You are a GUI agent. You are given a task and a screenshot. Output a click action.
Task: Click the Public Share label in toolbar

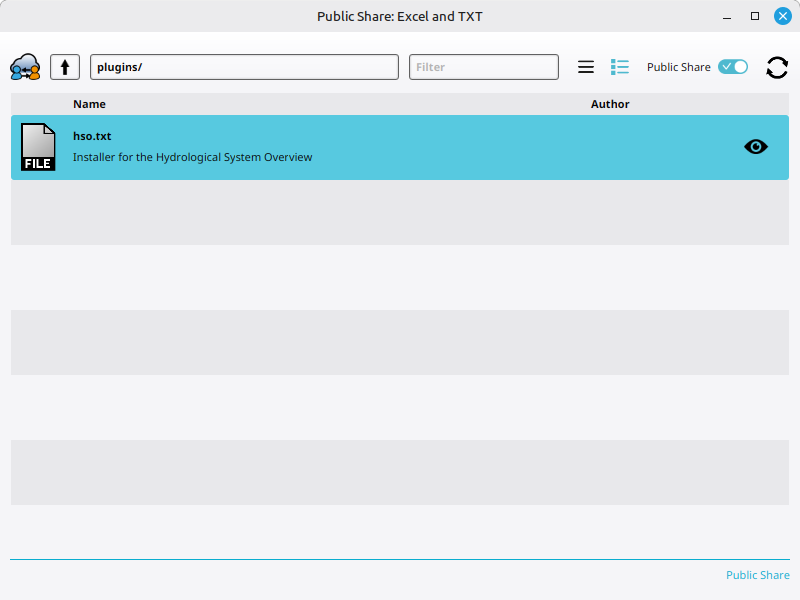678,66
